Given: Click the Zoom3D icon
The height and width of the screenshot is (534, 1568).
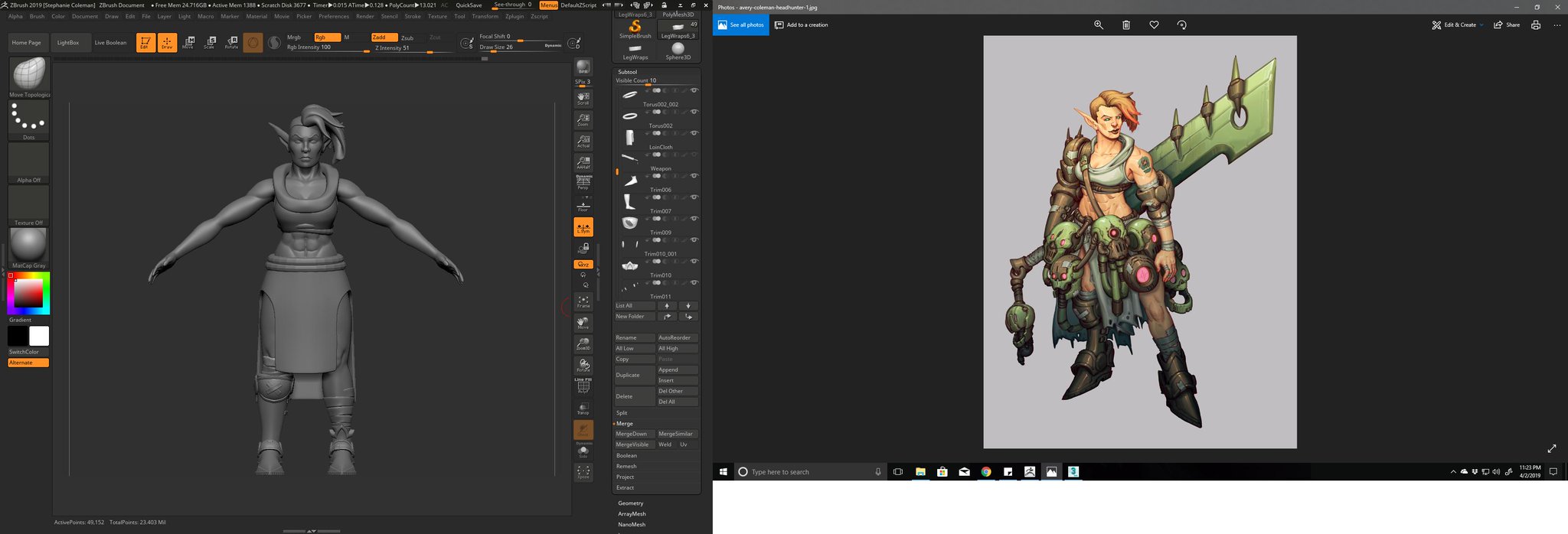Looking at the screenshot, I should coord(583,344).
